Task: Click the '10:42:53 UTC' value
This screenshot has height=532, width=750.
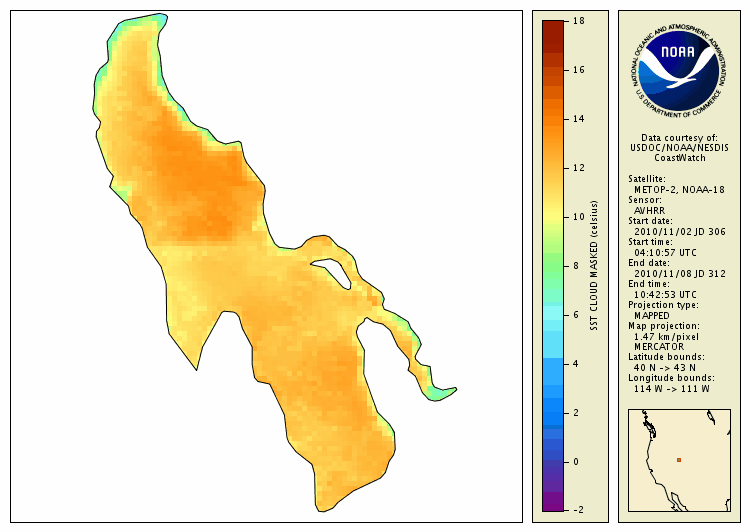Action: pos(665,295)
